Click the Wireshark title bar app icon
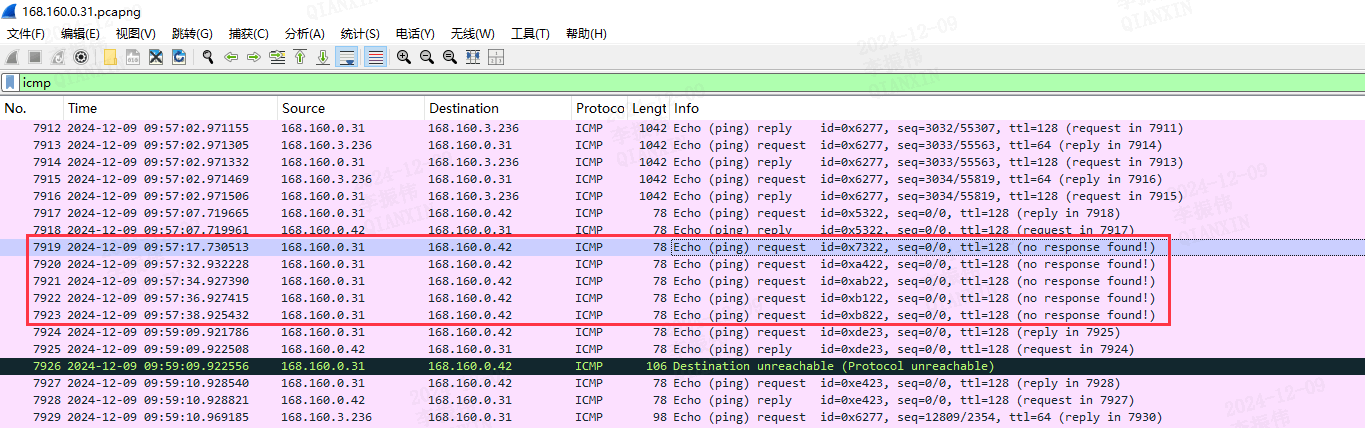This screenshot has height=428, width=1365. click(11, 10)
